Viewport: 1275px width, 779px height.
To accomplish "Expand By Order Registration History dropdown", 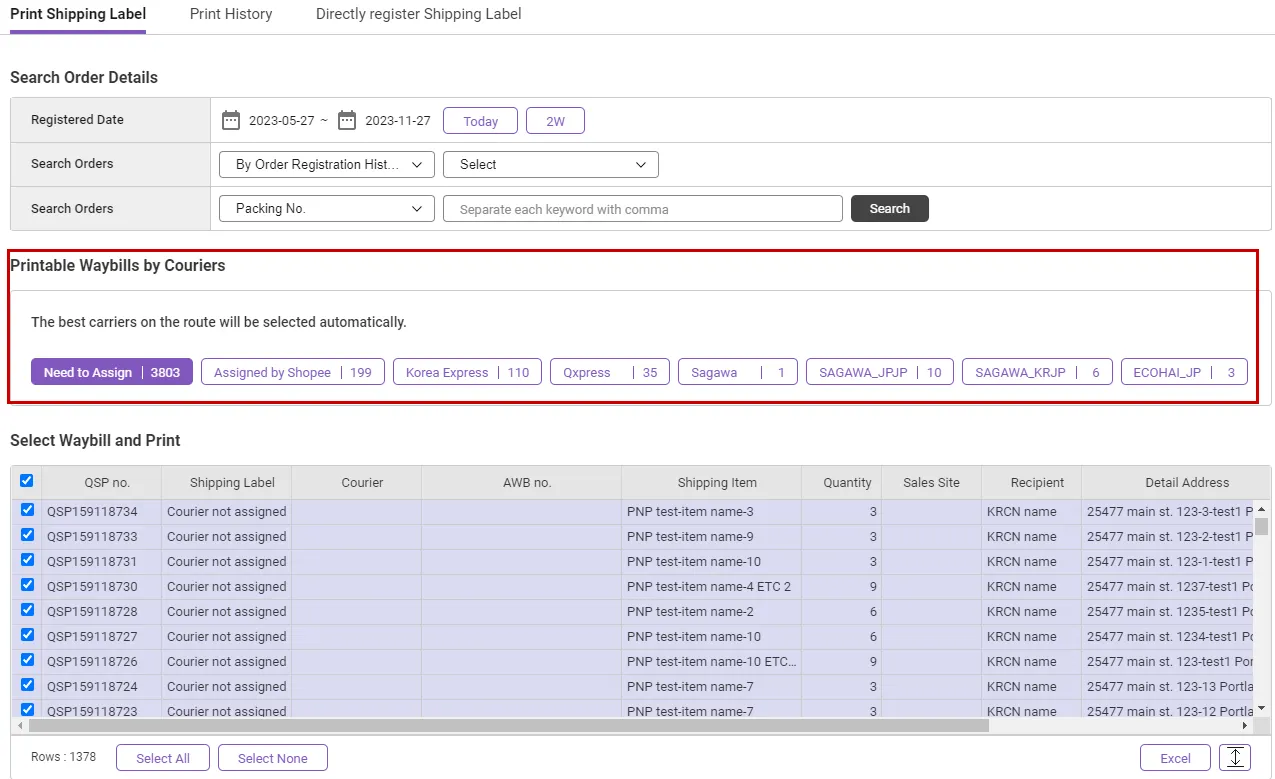I will pyautogui.click(x=326, y=165).
